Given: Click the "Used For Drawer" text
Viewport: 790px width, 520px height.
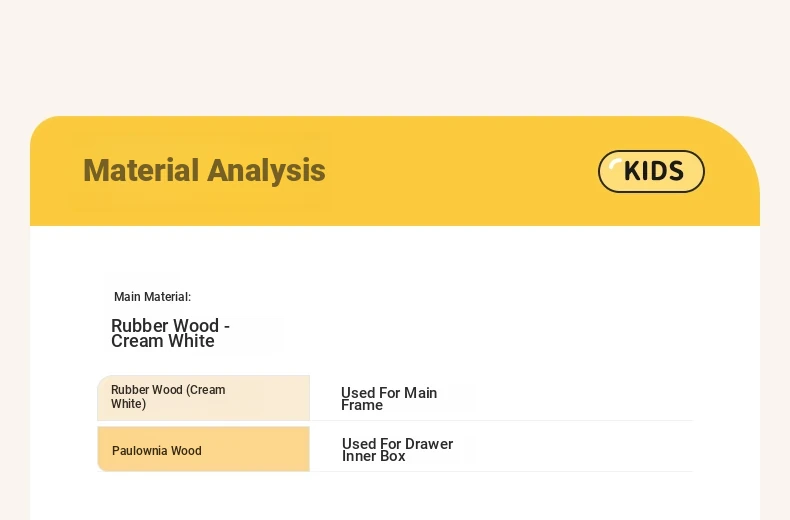Looking at the screenshot, I should coord(398,443).
